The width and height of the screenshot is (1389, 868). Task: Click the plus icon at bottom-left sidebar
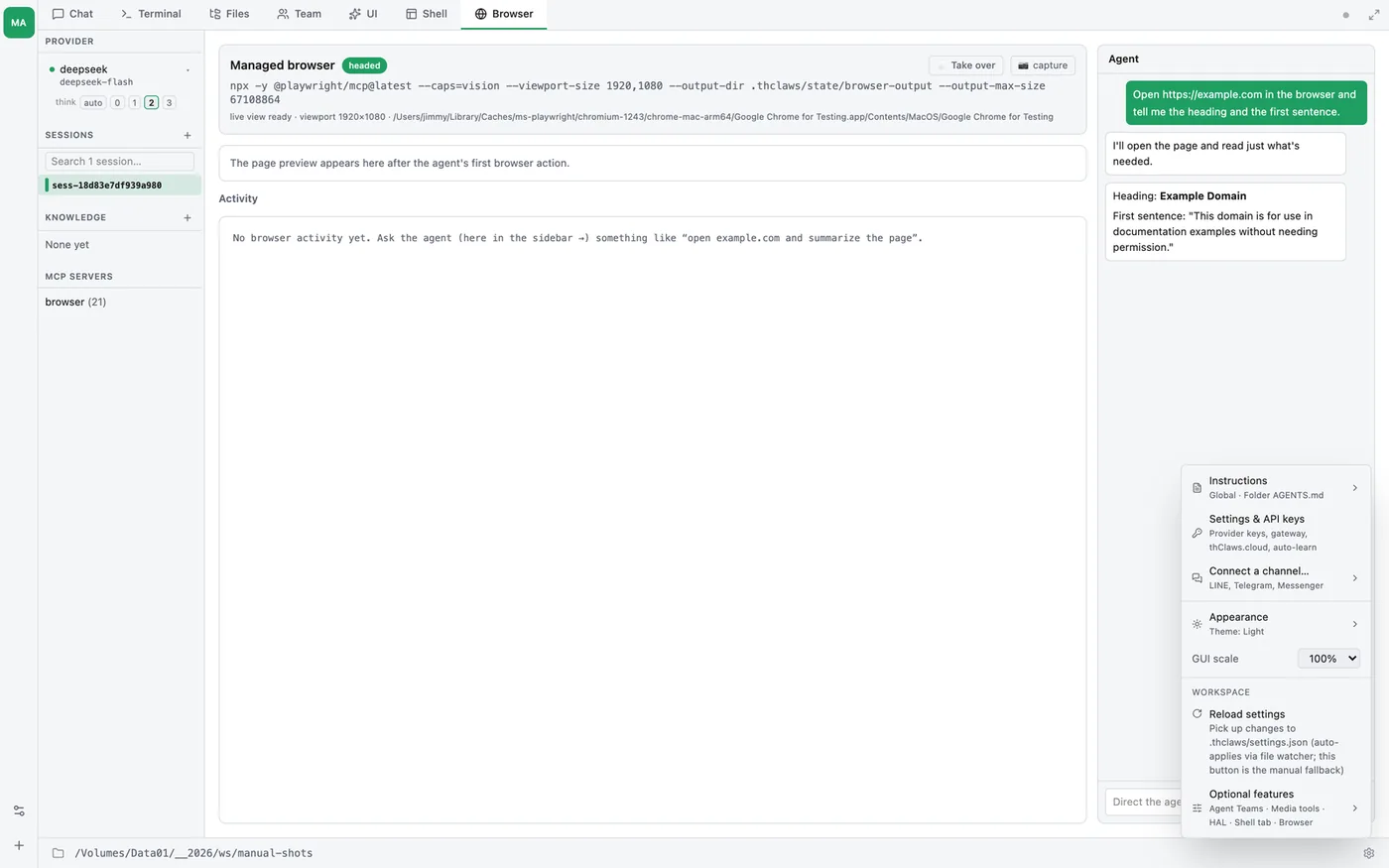[x=19, y=845]
